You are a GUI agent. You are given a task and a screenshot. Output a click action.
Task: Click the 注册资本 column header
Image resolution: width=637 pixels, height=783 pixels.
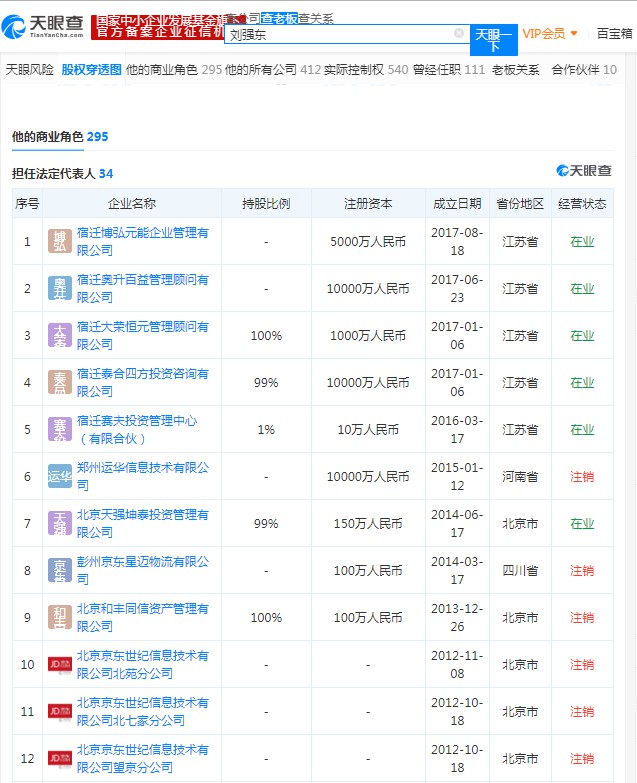pos(368,203)
